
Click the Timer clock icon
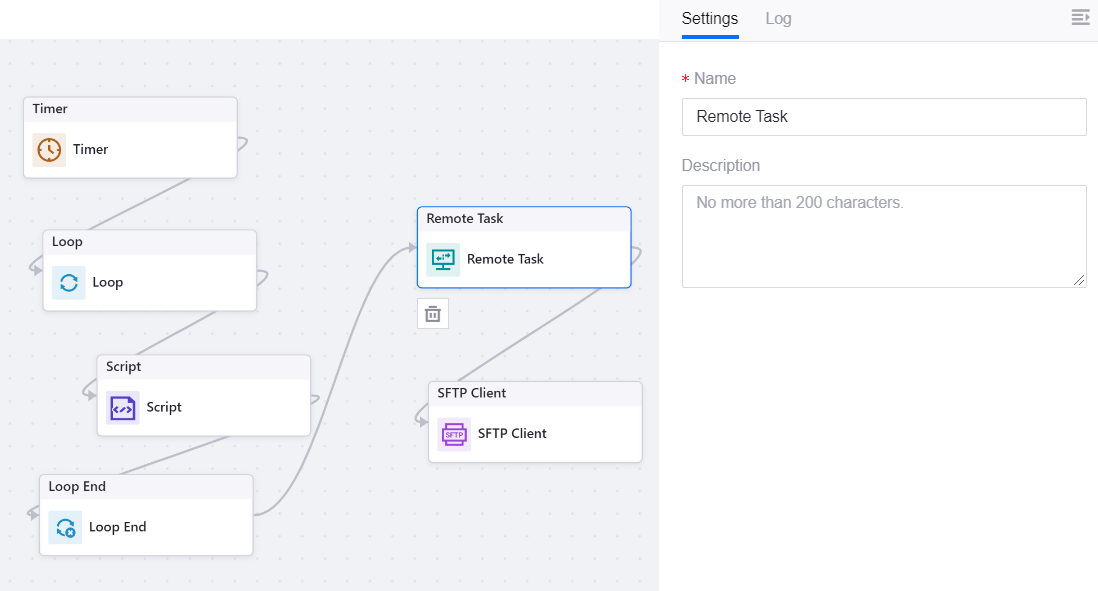[49, 150]
